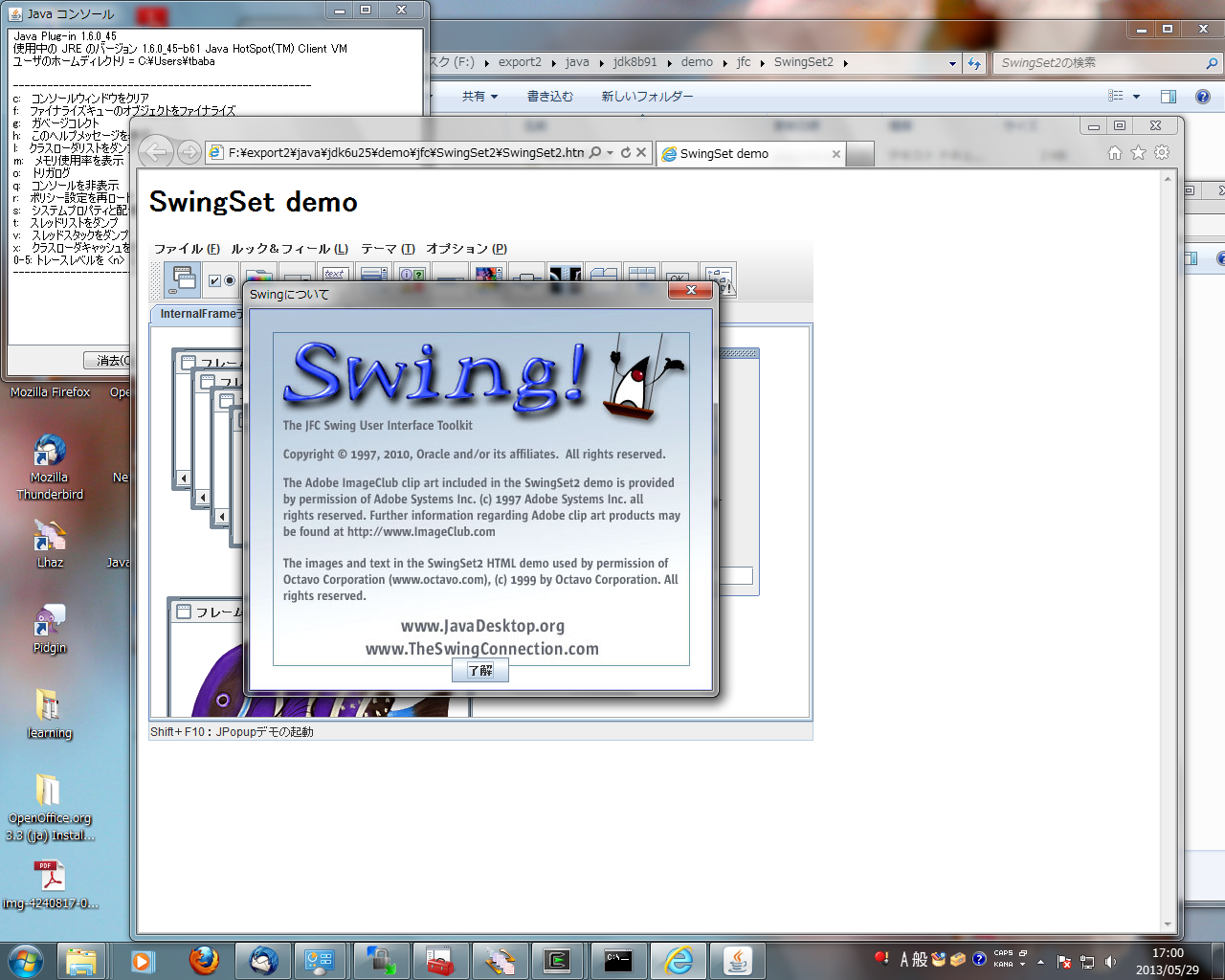Launch Firefox from the taskbar
The width and height of the screenshot is (1225, 980).
point(203,960)
